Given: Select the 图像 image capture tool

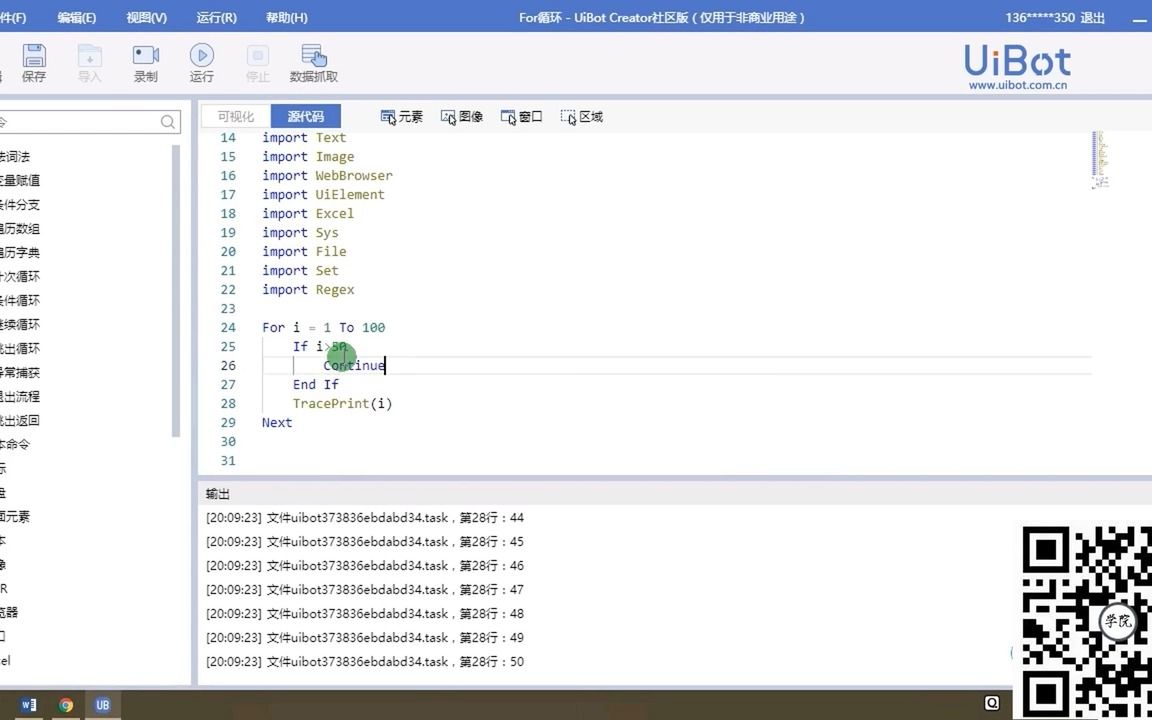Looking at the screenshot, I should tap(461, 116).
